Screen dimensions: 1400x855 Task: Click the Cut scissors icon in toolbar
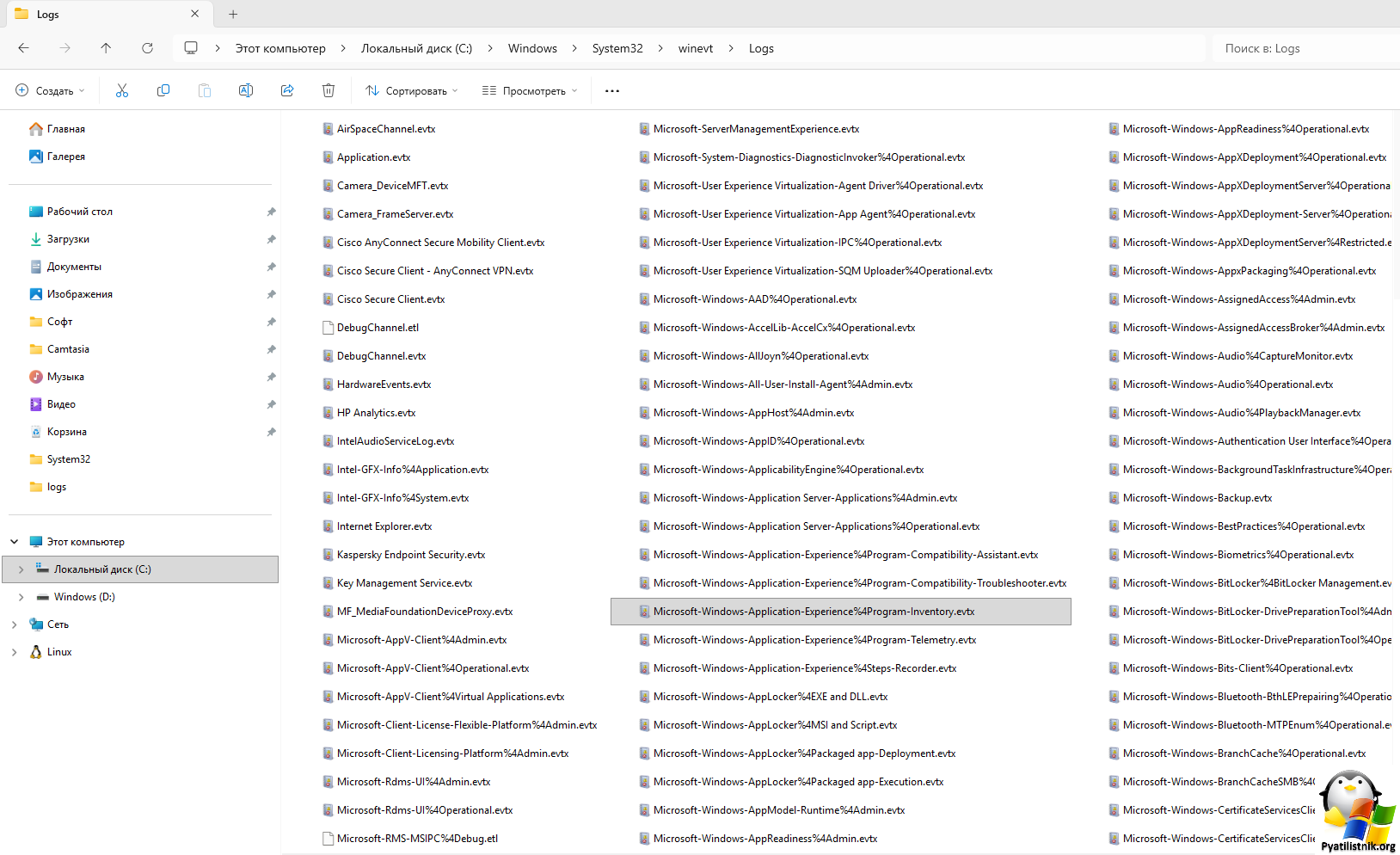[122, 90]
